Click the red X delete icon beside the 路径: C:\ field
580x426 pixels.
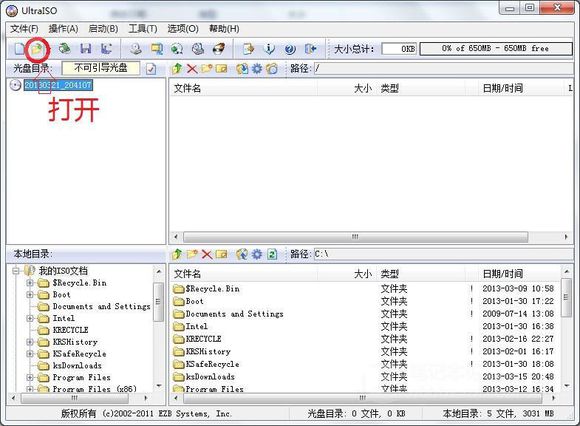[206, 254]
